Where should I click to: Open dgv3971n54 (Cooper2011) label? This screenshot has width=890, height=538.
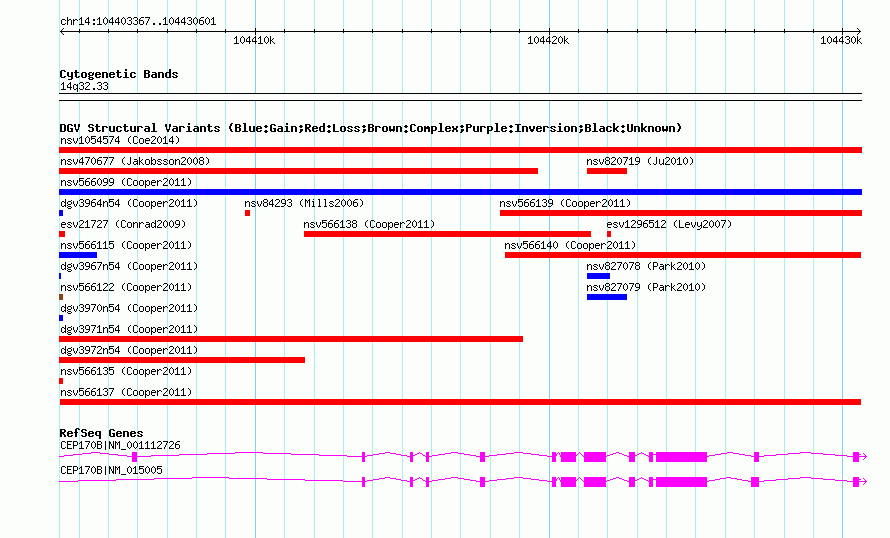129,329
